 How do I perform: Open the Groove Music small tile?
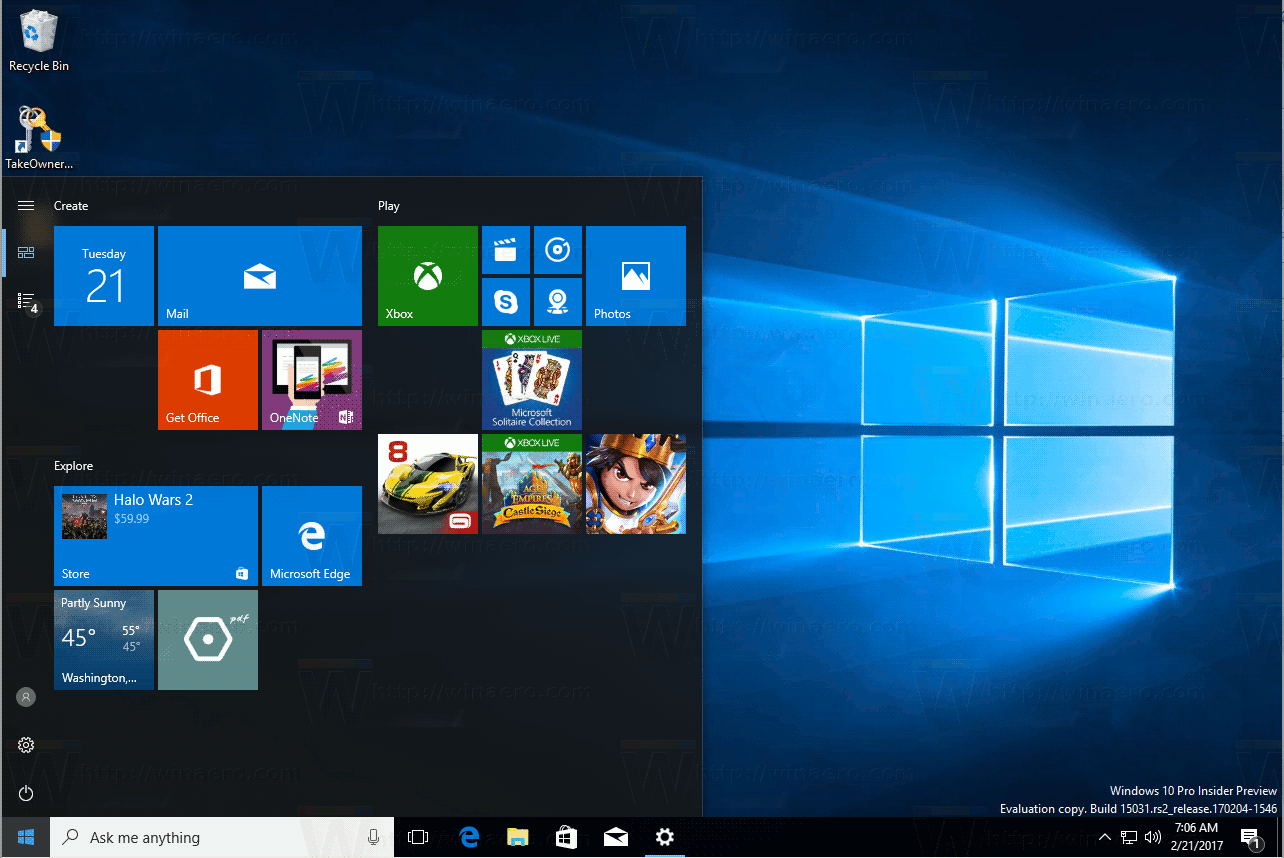click(558, 250)
